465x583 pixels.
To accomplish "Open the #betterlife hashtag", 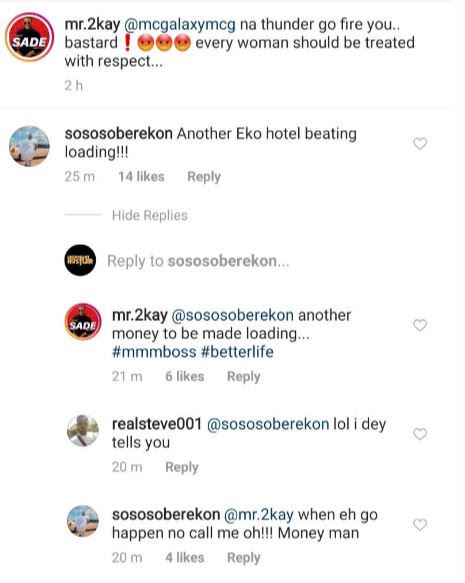I will (237, 352).
